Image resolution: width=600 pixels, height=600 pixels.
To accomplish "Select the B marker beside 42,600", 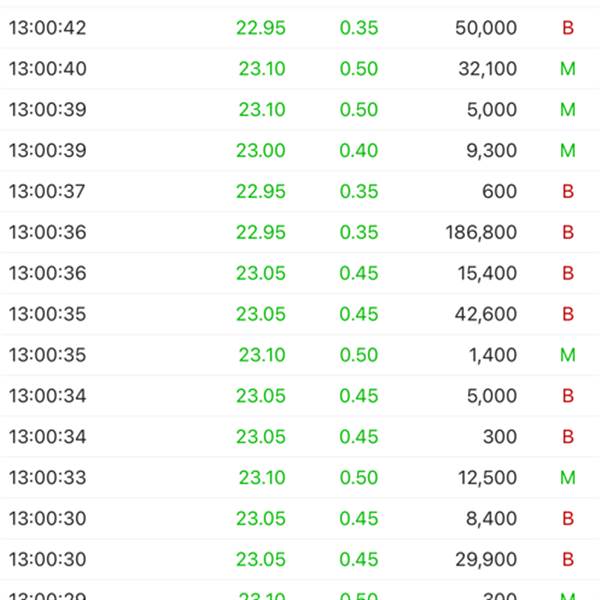I will [x=568, y=314].
